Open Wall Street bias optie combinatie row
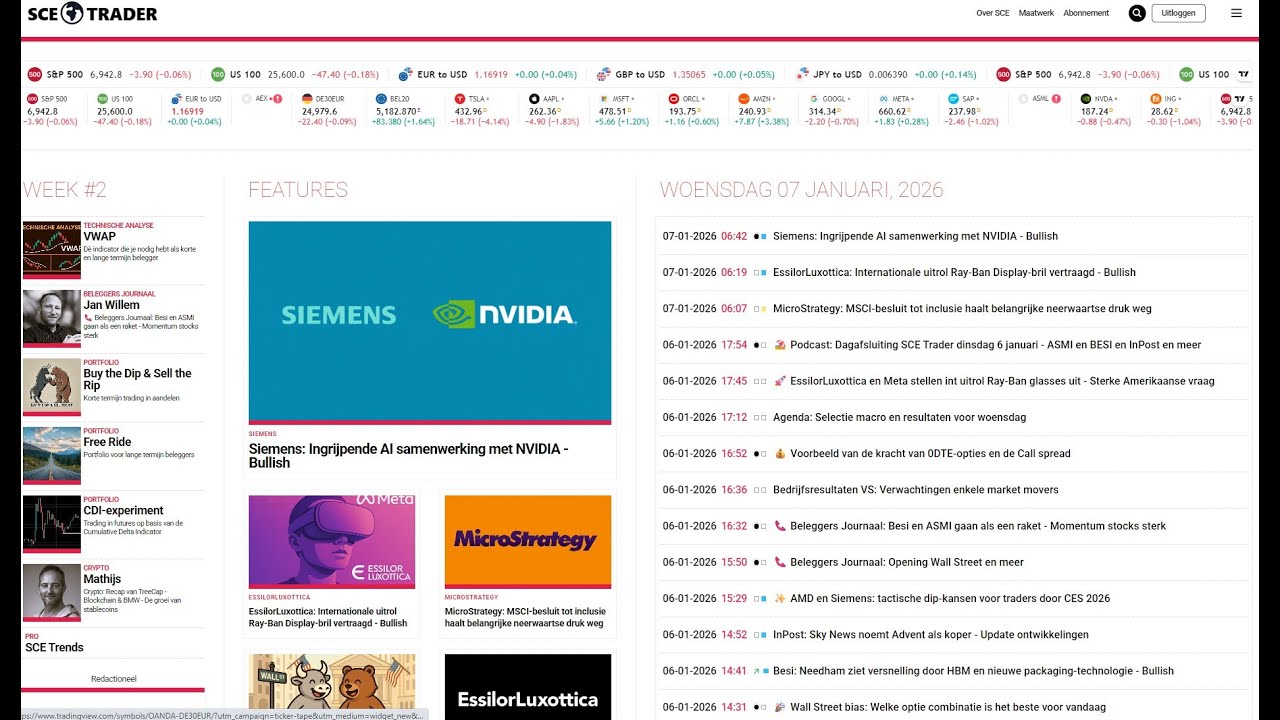 (x=954, y=707)
